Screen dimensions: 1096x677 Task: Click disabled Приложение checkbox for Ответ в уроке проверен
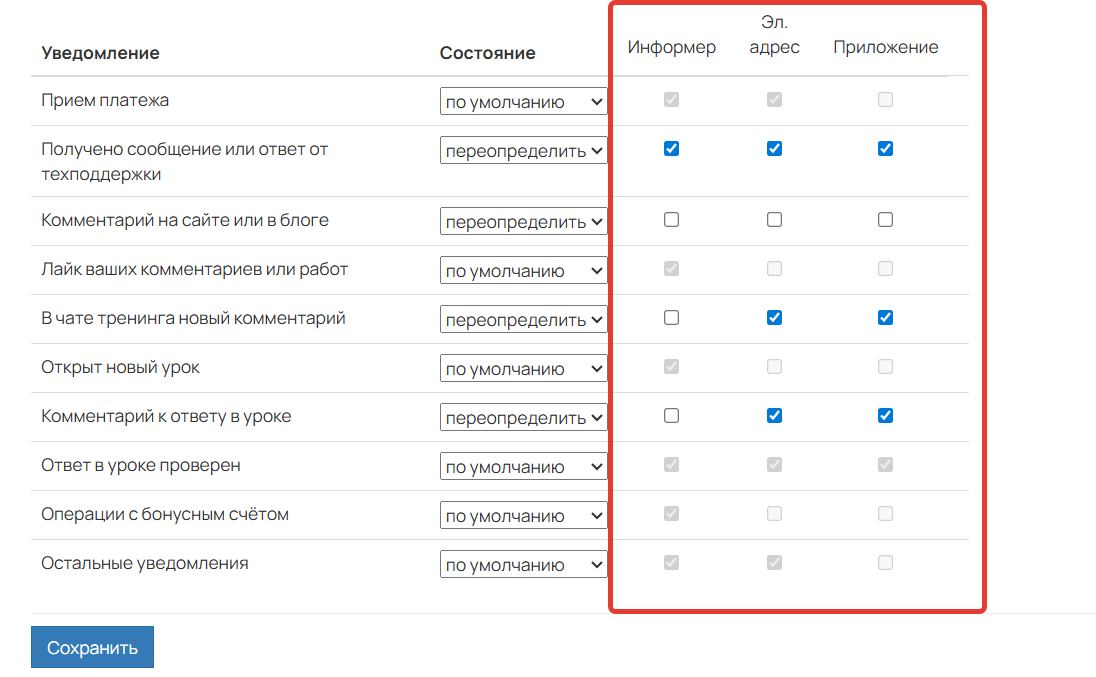click(x=885, y=465)
